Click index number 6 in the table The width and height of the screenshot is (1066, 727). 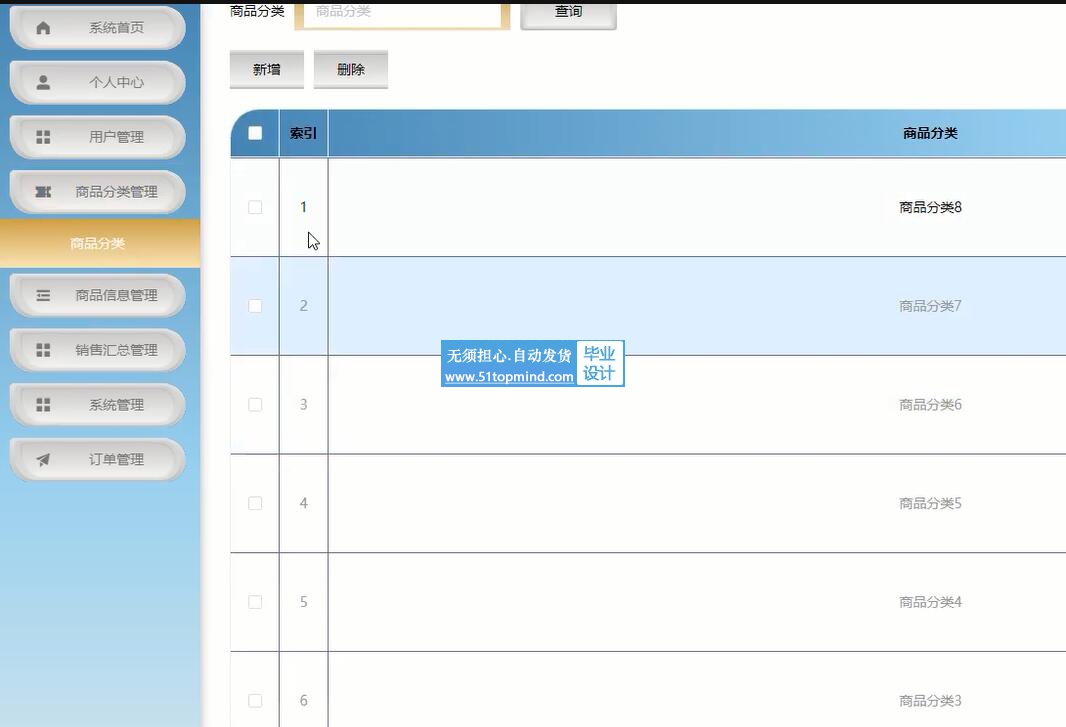tap(303, 700)
